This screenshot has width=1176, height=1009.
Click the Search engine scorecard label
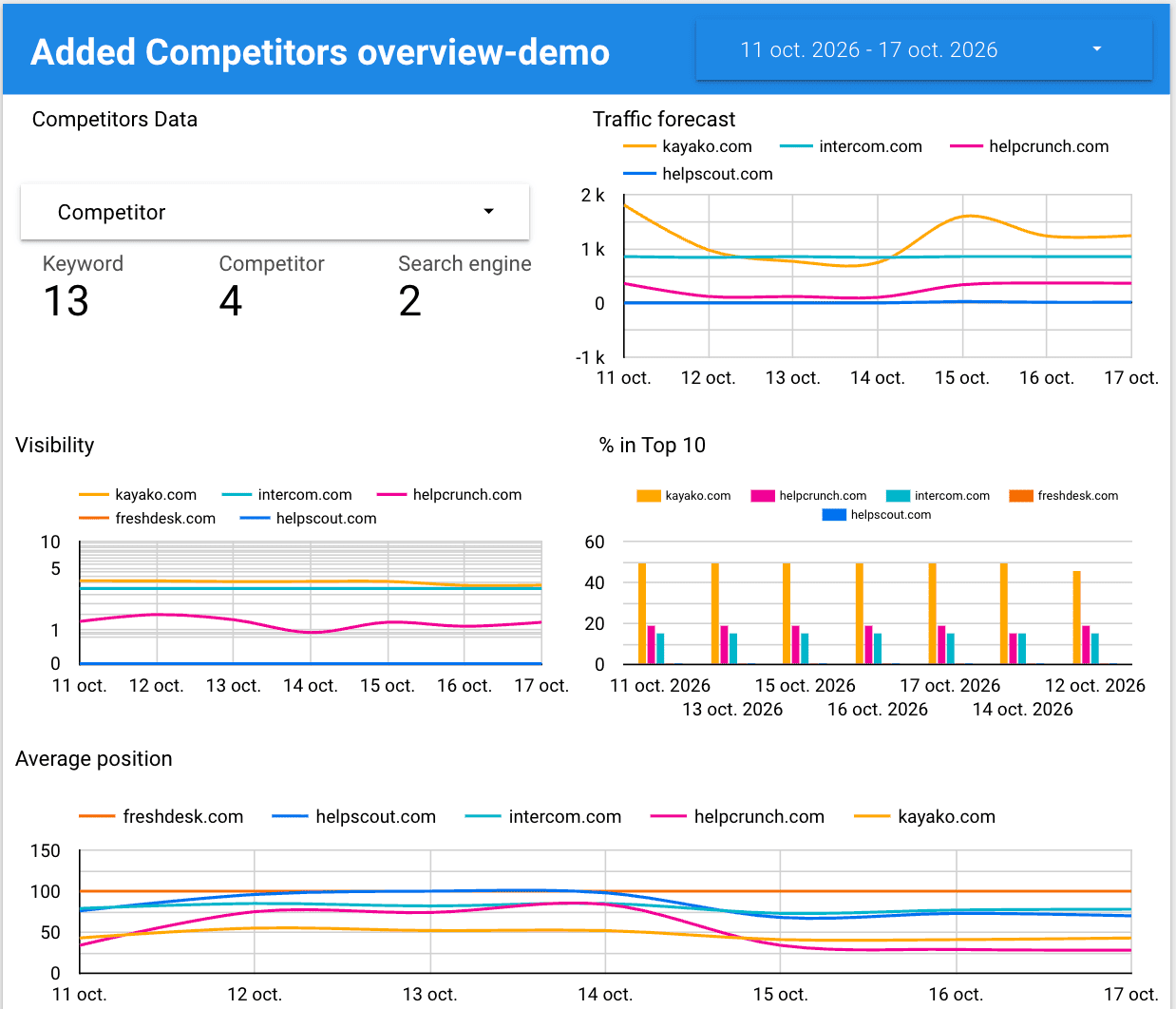[465, 264]
